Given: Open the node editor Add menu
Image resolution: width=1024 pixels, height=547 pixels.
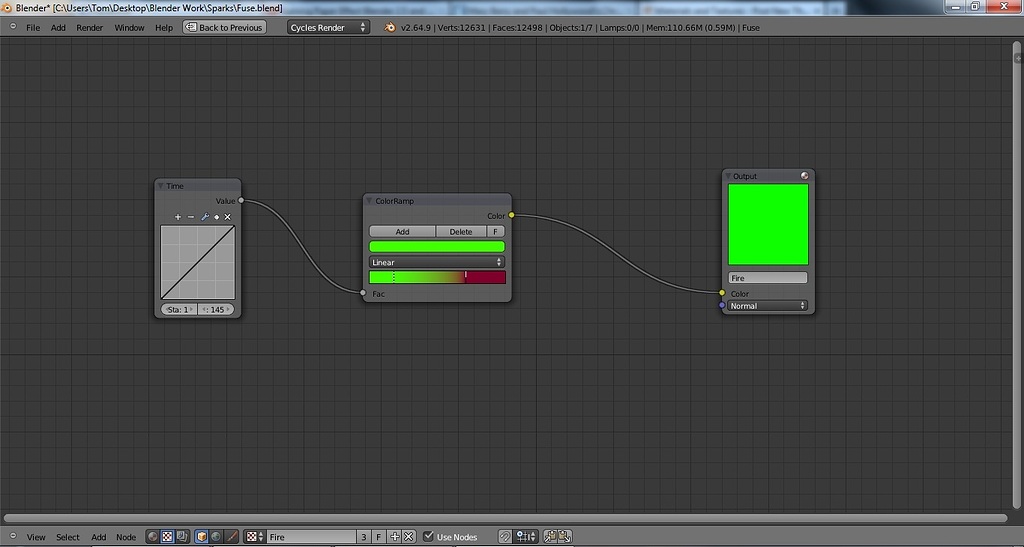Looking at the screenshot, I should tap(99, 537).
